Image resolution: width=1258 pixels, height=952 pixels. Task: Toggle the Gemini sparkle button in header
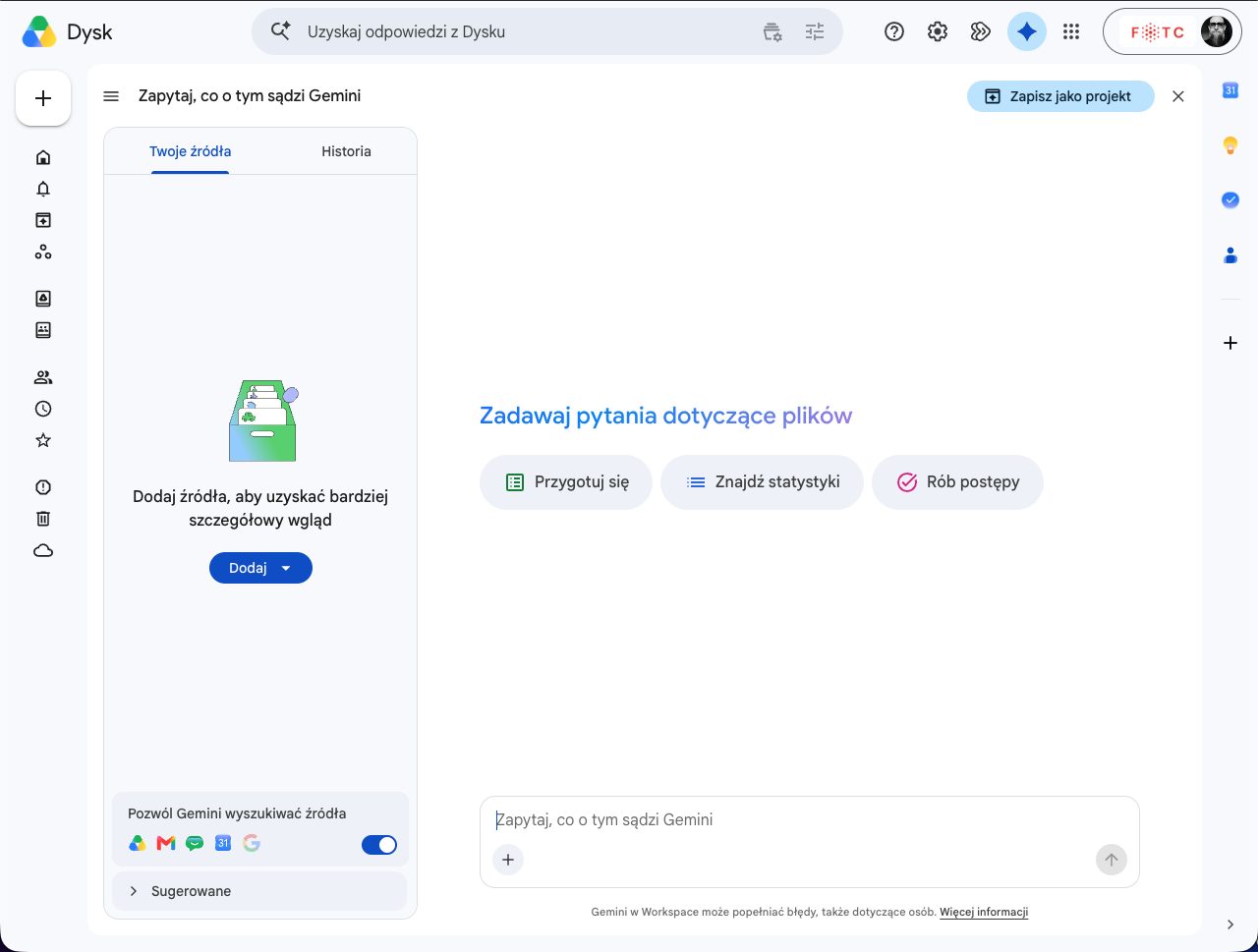click(x=1027, y=31)
